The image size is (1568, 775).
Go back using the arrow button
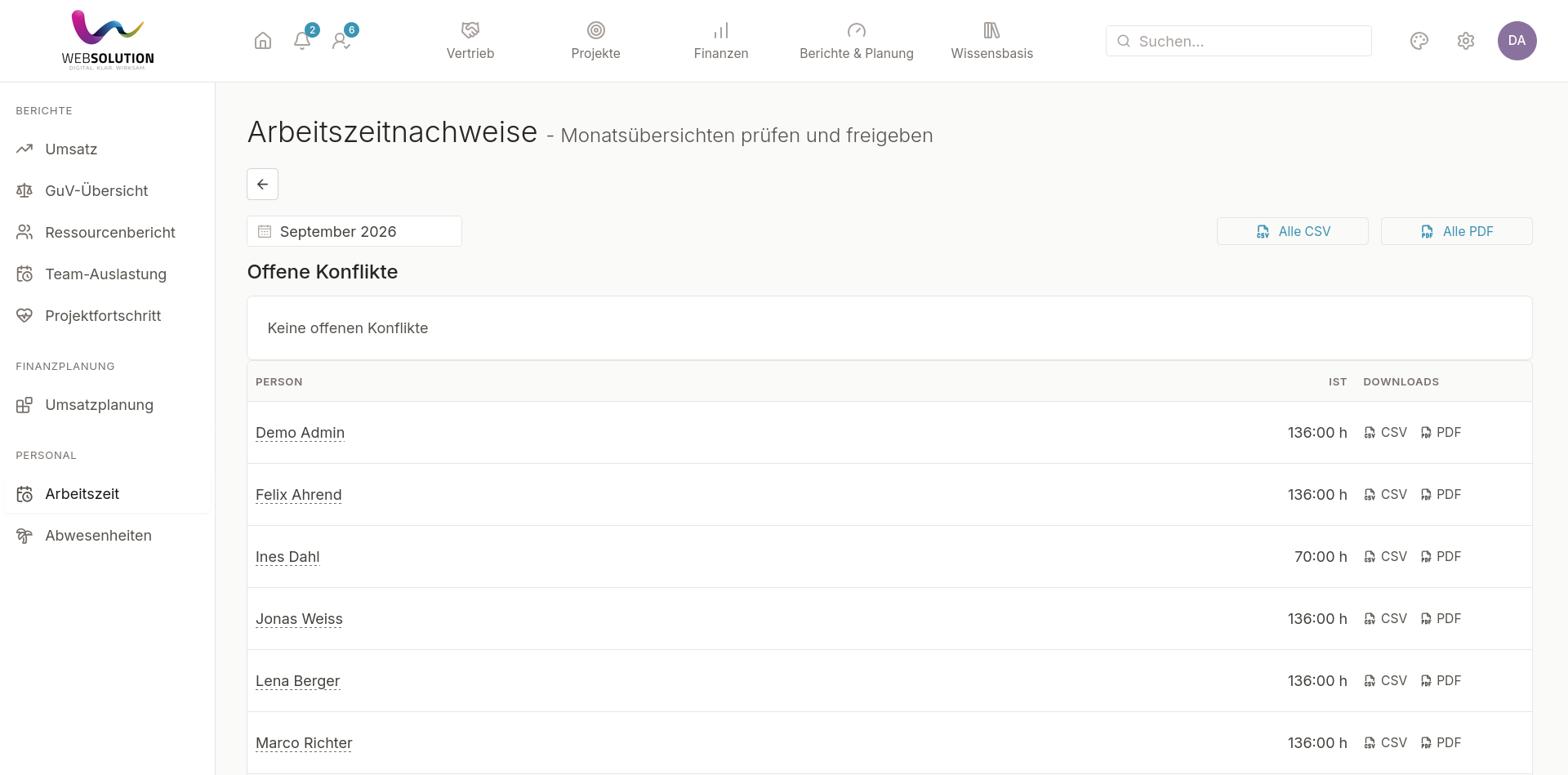(x=263, y=185)
